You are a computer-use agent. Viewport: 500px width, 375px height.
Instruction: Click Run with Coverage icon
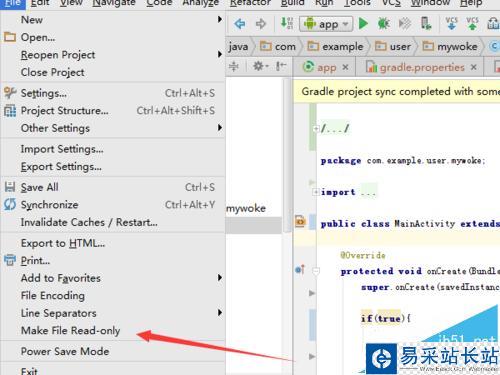tap(405, 24)
